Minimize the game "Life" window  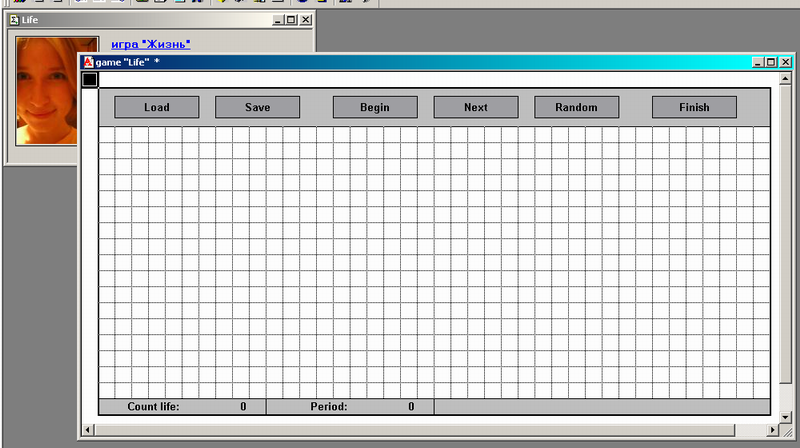[759, 62]
